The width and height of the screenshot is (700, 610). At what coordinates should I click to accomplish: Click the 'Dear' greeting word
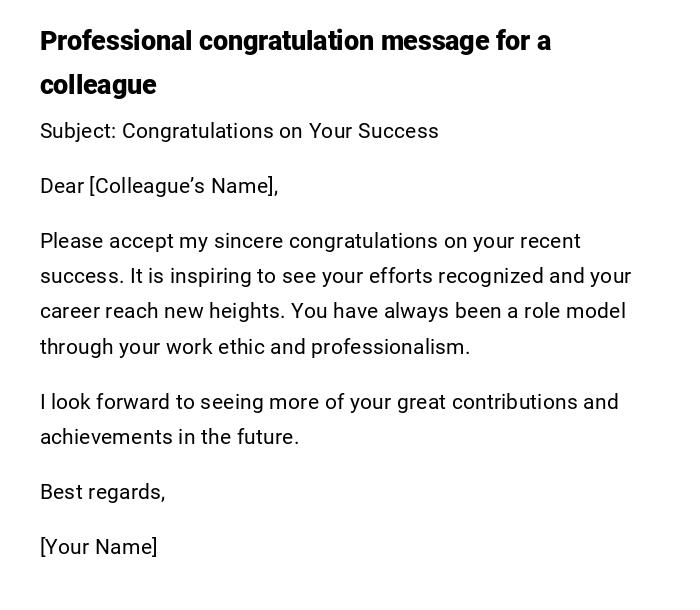61,186
